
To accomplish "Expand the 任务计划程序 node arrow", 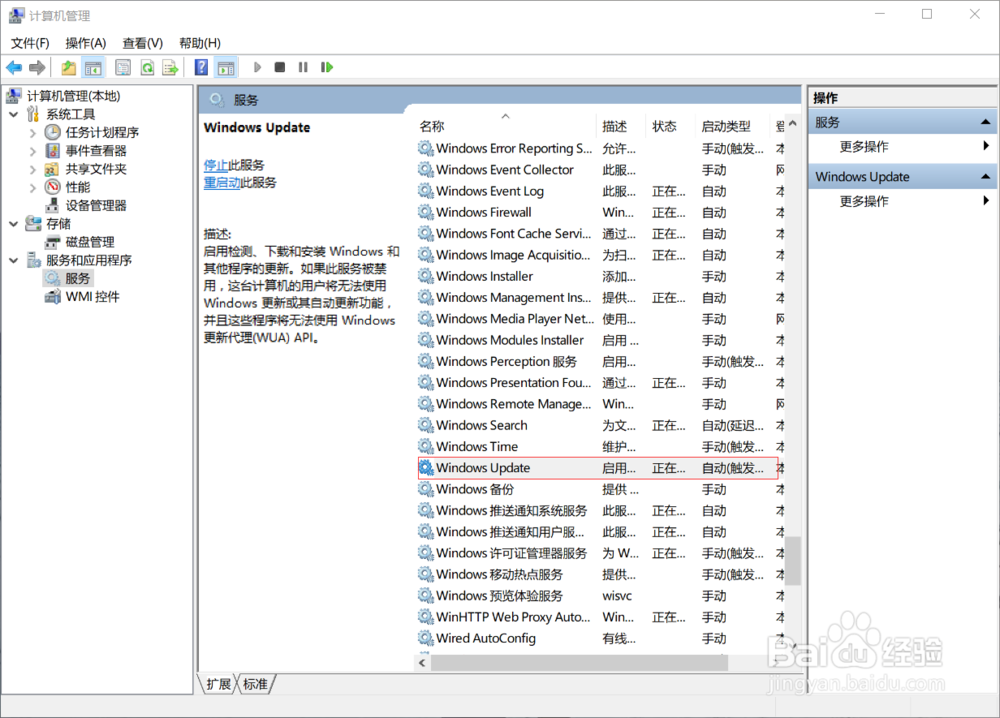I will [x=33, y=133].
